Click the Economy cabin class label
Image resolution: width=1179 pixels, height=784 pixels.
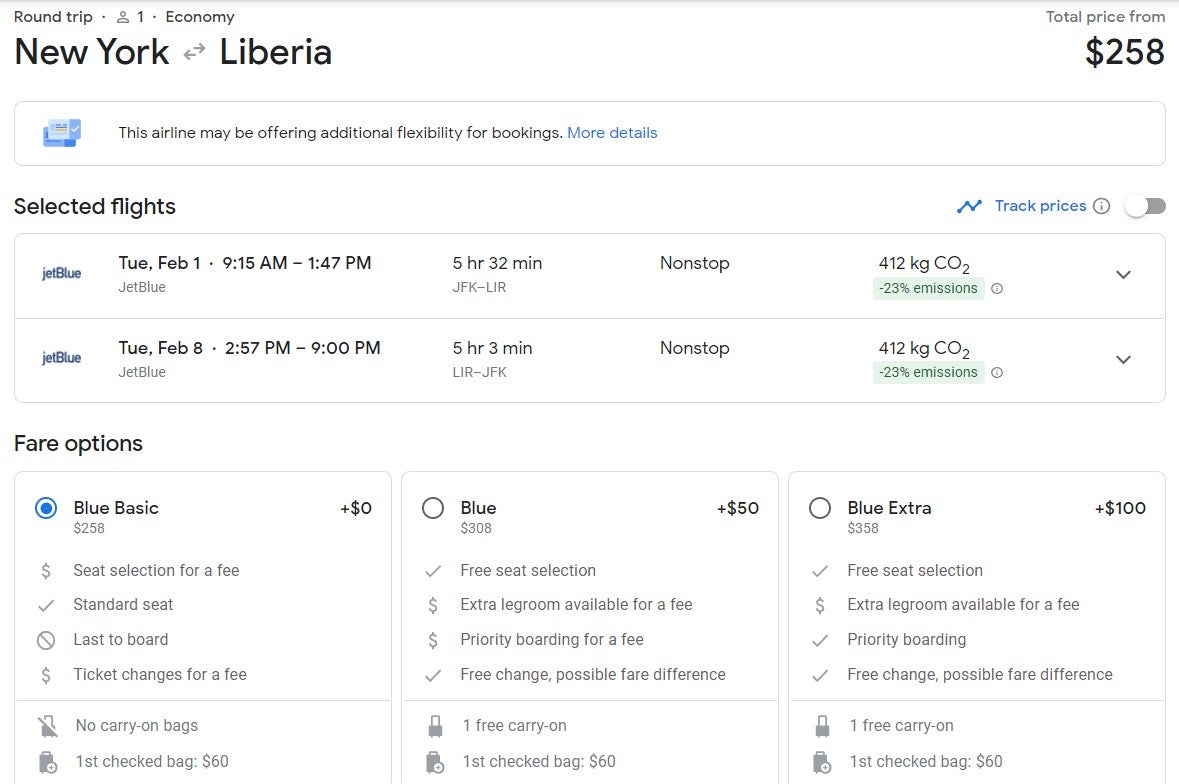tap(200, 17)
